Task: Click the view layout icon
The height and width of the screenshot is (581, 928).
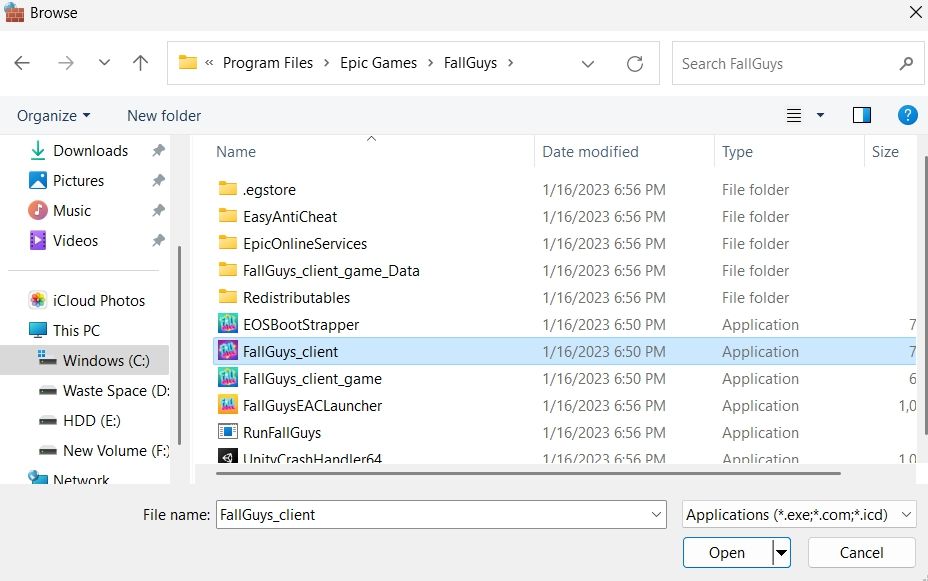Action: pyautogui.click(x=794, y=115)
